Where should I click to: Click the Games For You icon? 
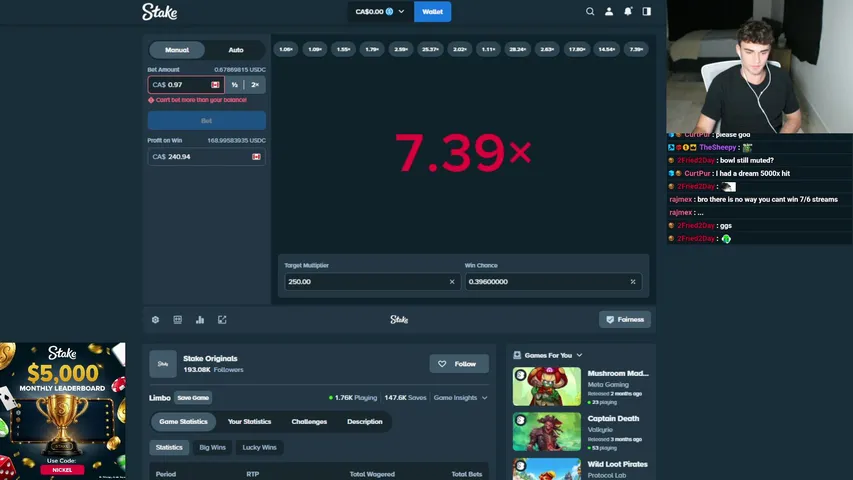[517, 355]
